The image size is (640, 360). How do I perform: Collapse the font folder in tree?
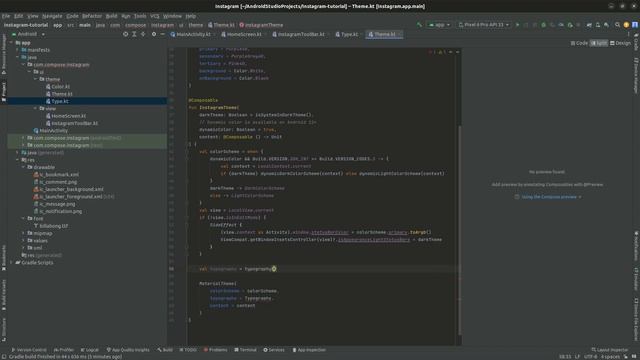pyautogui.click(x=24, y=218)
